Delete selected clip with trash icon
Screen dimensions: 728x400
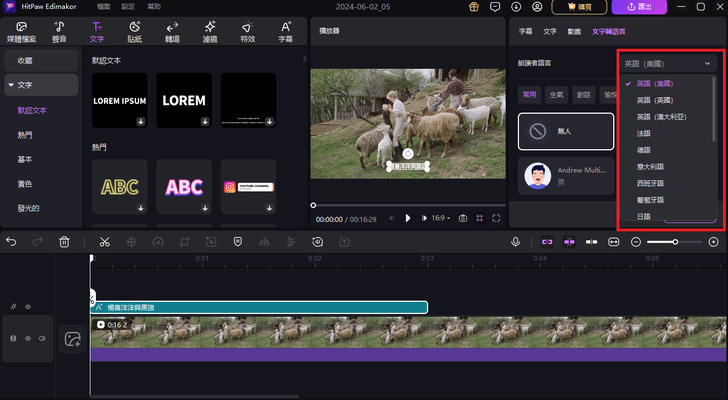pyautogui.click(x=64, y=242)
